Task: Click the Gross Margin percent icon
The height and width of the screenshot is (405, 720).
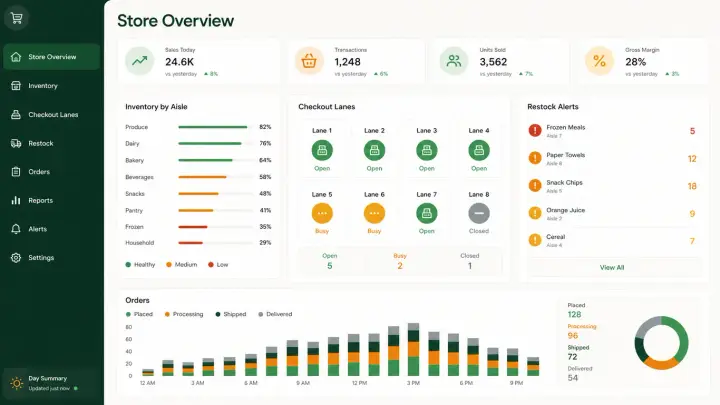Action: [599, 61]
